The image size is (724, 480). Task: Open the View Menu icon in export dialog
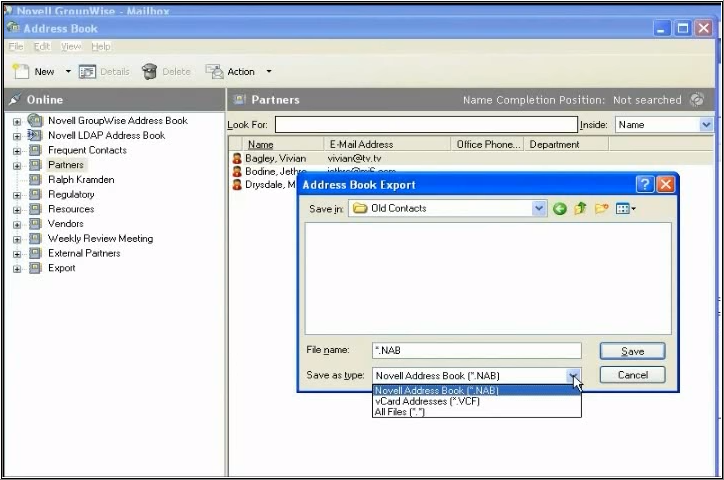point(626,209)
